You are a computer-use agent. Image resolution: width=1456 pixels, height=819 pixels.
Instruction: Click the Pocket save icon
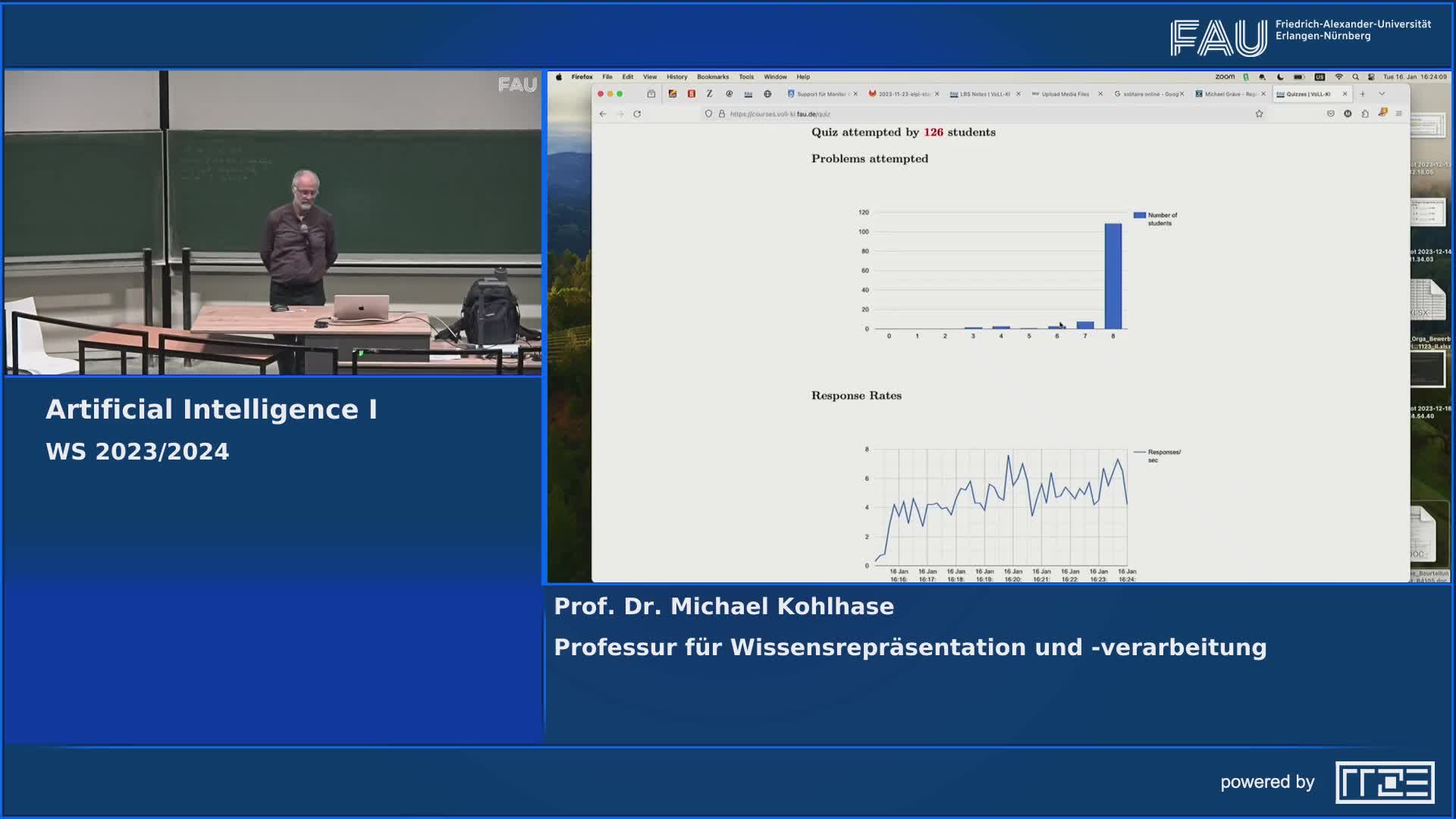(1330, 114)
